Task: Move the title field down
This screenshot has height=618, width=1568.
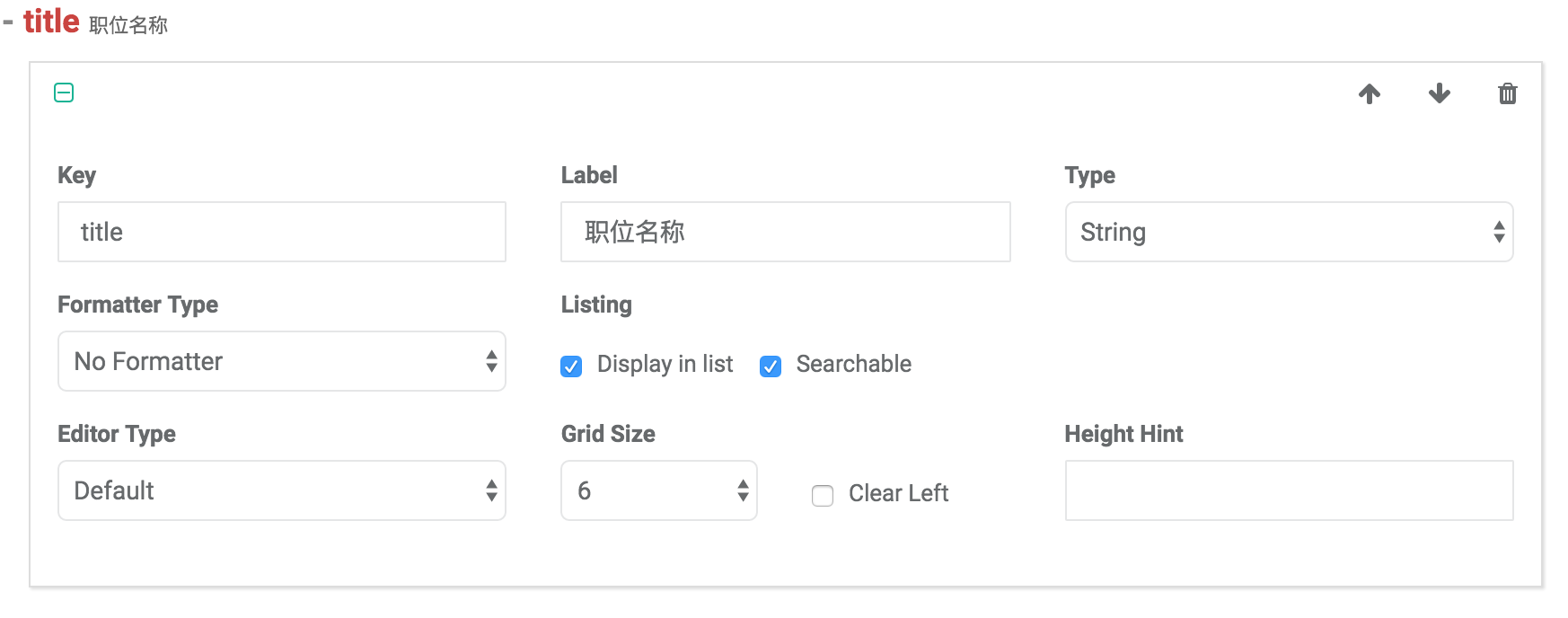Action: 1440,93
